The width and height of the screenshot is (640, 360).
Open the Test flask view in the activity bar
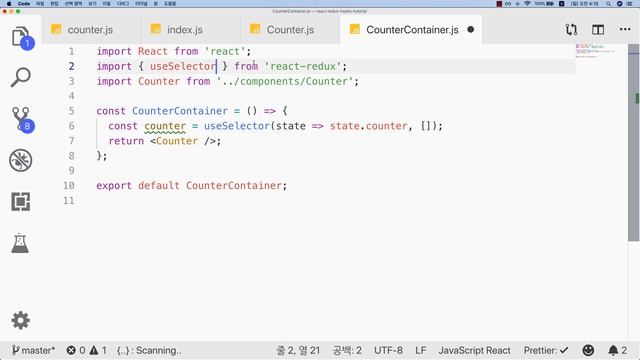click(20, 243)
